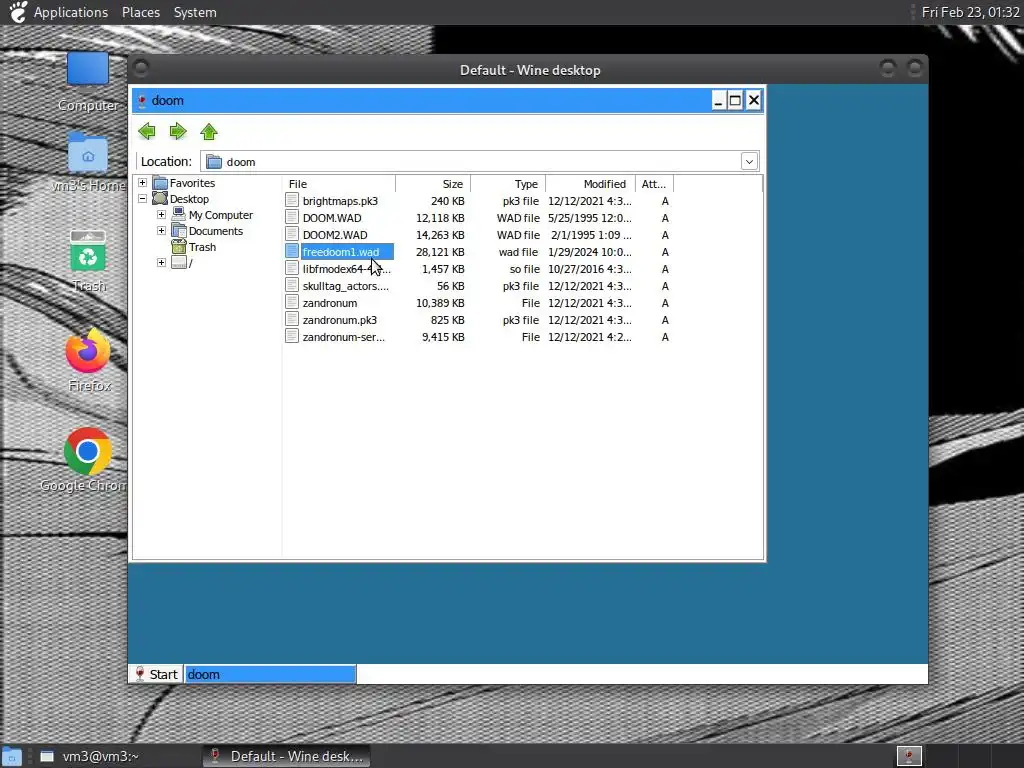Select the / root drive in tree

(190, 263)
